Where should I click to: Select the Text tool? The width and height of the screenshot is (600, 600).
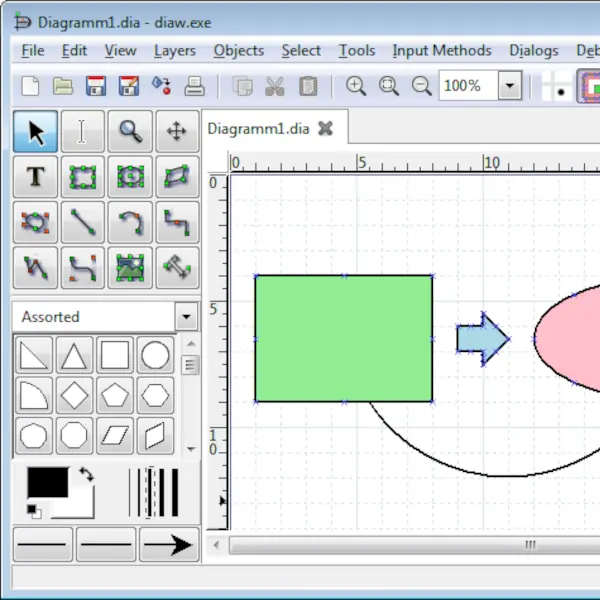[35, 177]
